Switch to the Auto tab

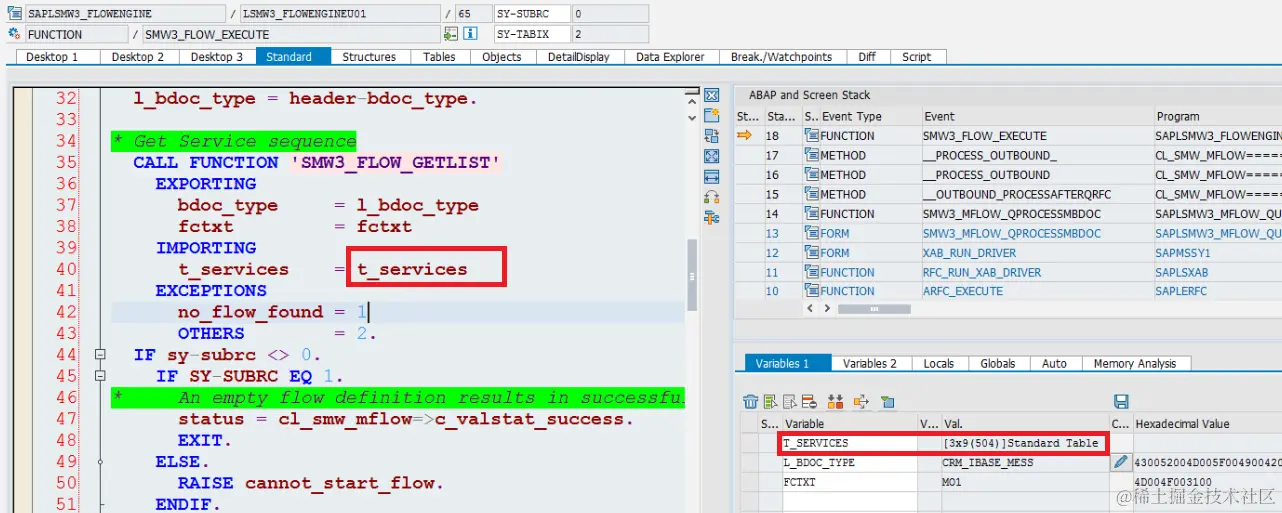point(1054,363)
